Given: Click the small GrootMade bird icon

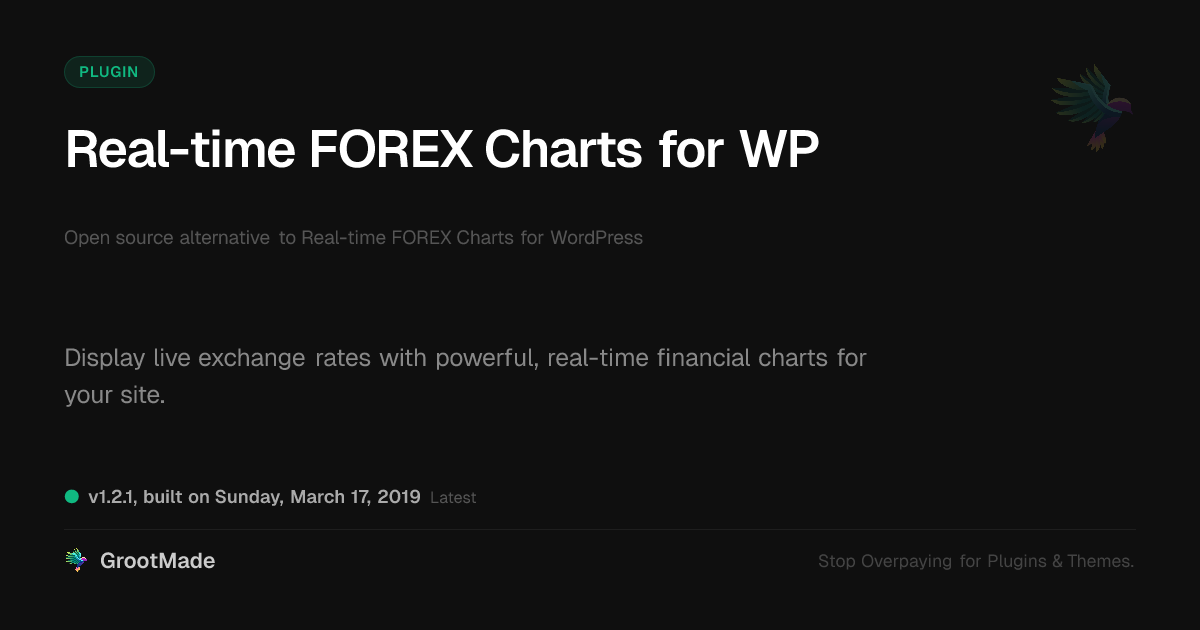Looking at the screenshot, I should click(76, 561).
